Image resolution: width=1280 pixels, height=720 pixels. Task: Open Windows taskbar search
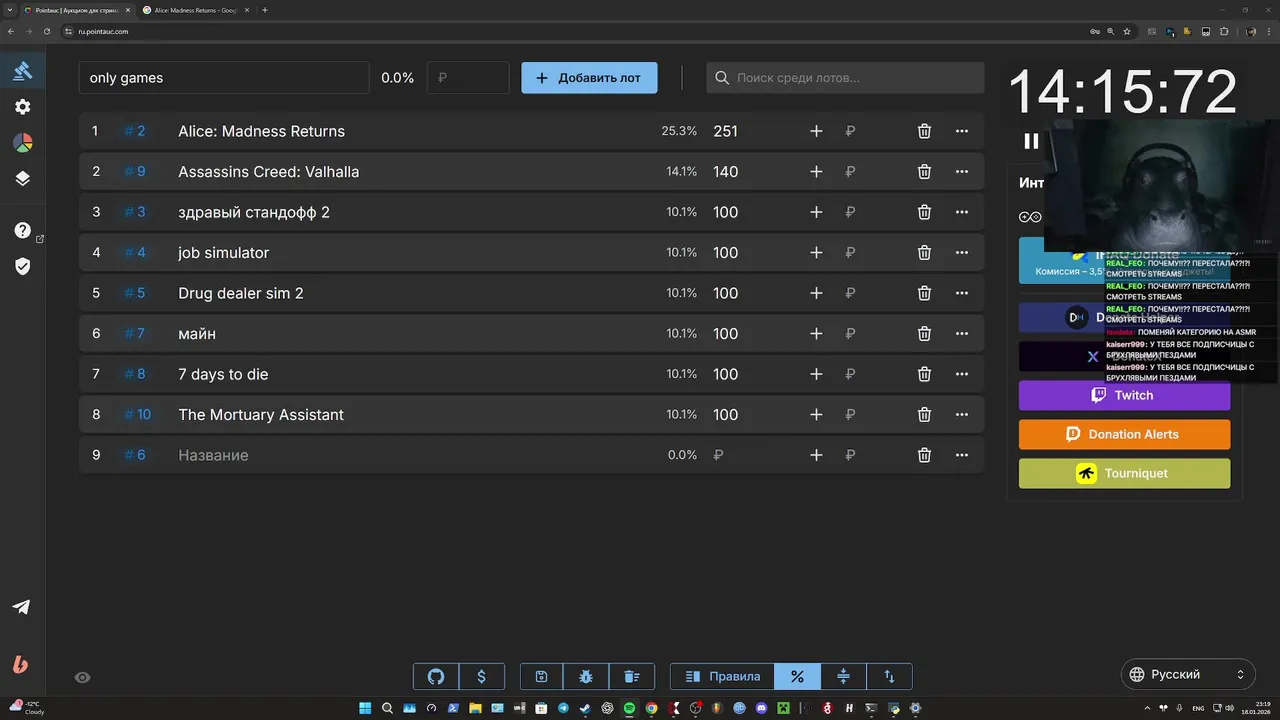click(387, 708)
